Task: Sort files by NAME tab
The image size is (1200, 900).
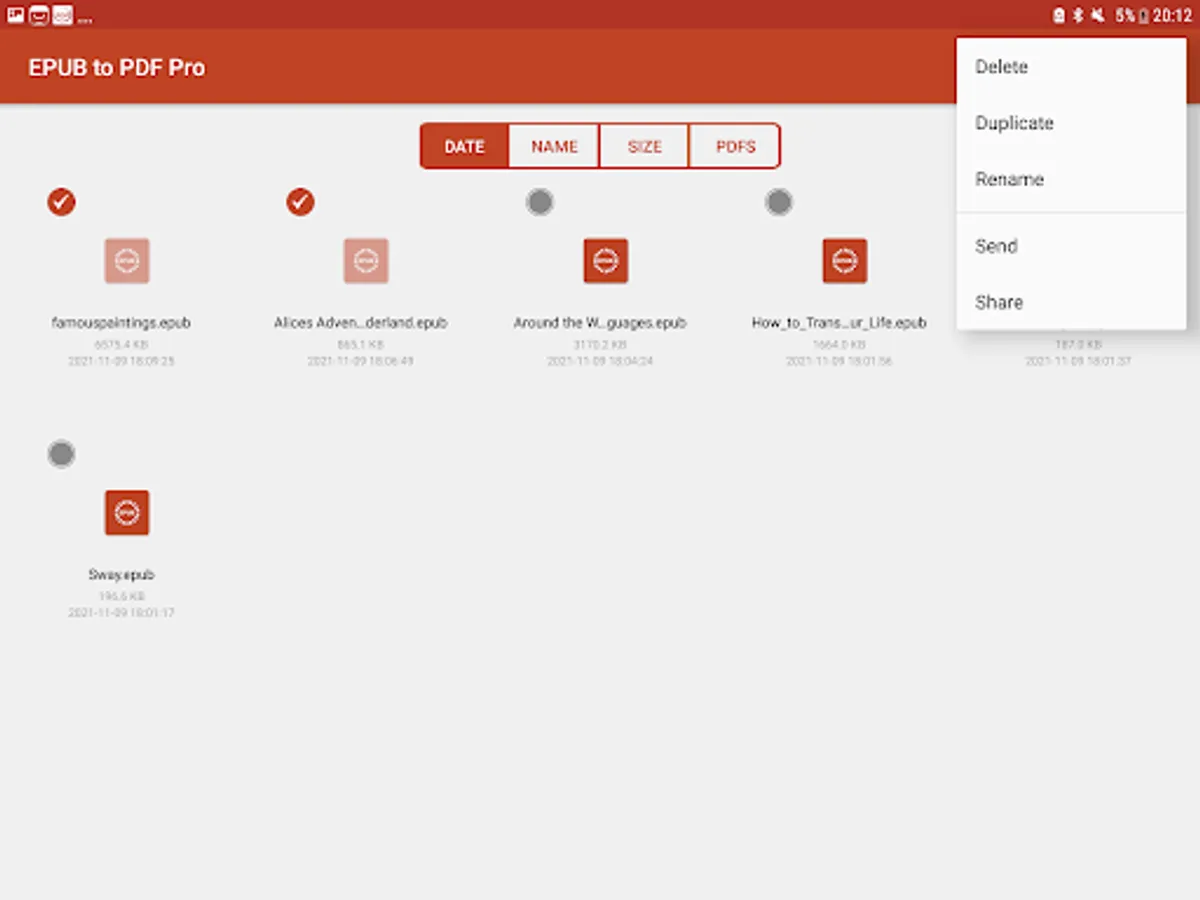Action: pos(554,146)
